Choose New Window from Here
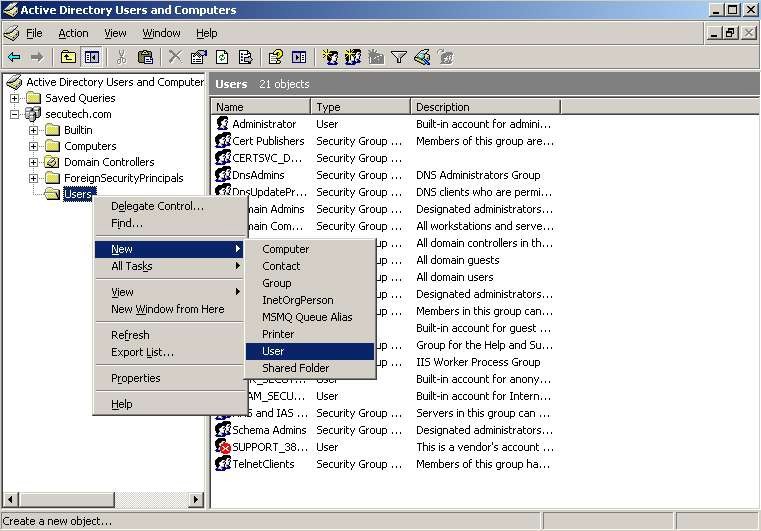The image size is (761, 531). click(170, 309)
